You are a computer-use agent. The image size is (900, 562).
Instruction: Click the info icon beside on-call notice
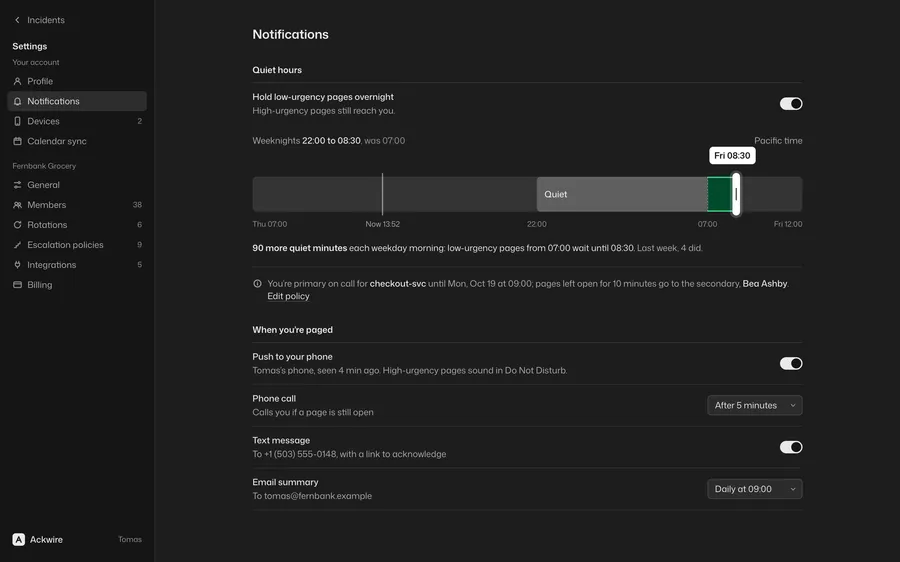pyautogui.click(x=257, y=284)
